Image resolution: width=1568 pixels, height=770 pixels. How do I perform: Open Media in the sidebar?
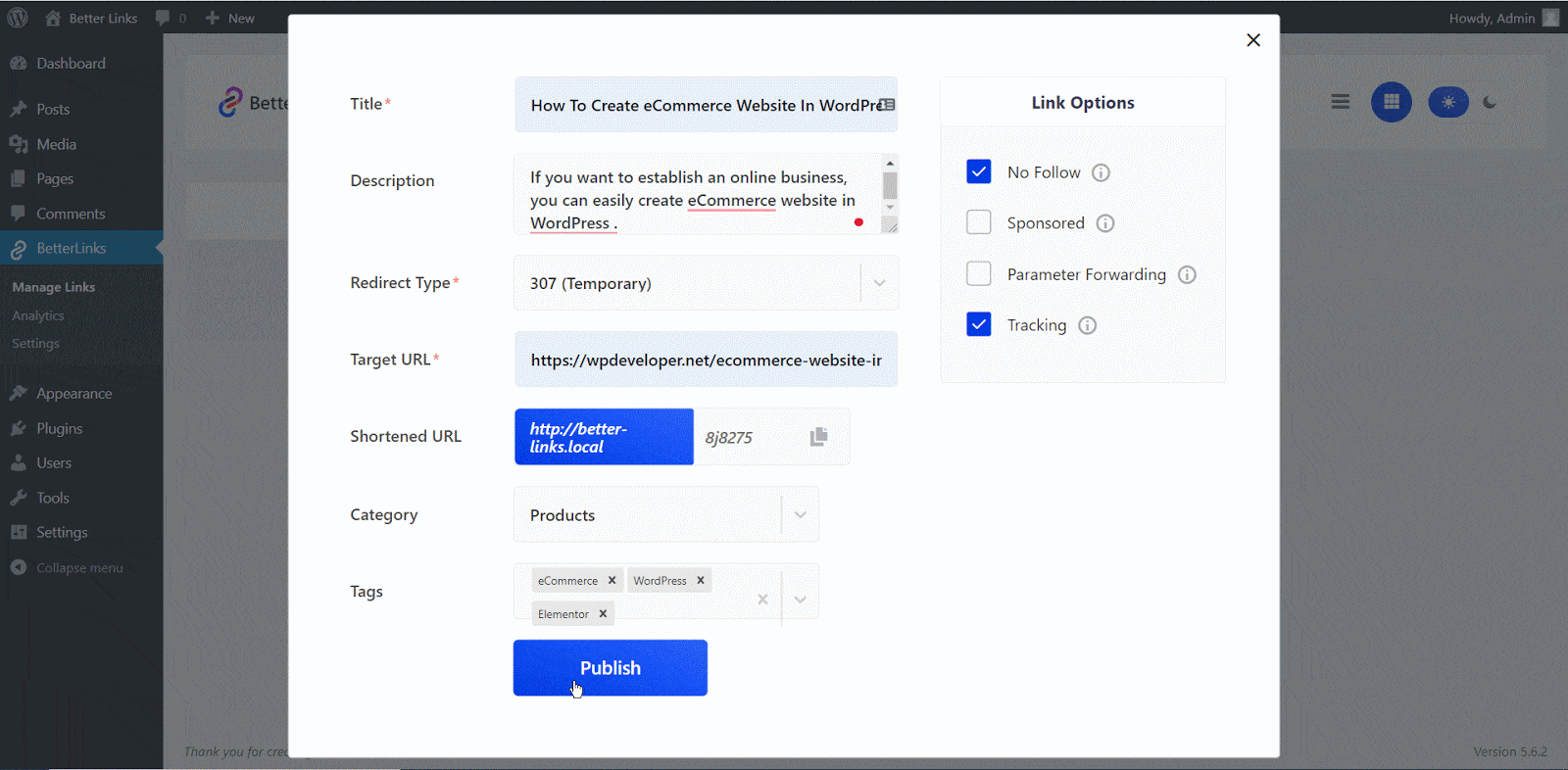click(81, 144)
